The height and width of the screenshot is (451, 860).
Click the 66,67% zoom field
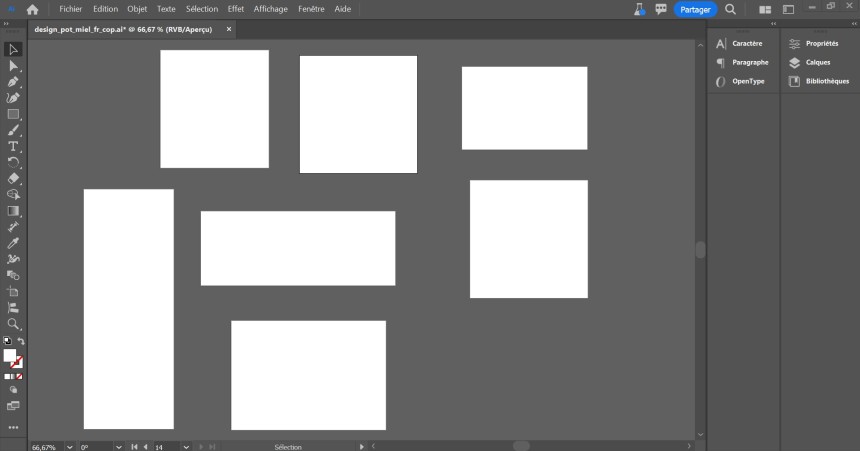point(46,447)
